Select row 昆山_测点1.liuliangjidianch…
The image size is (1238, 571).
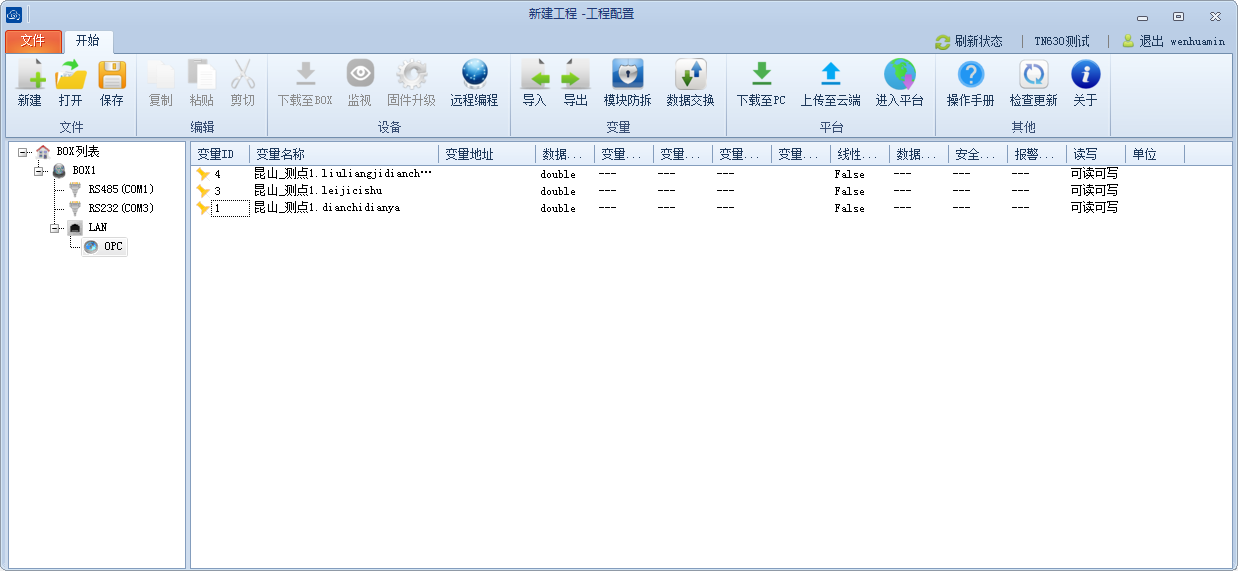coord(342,174)
